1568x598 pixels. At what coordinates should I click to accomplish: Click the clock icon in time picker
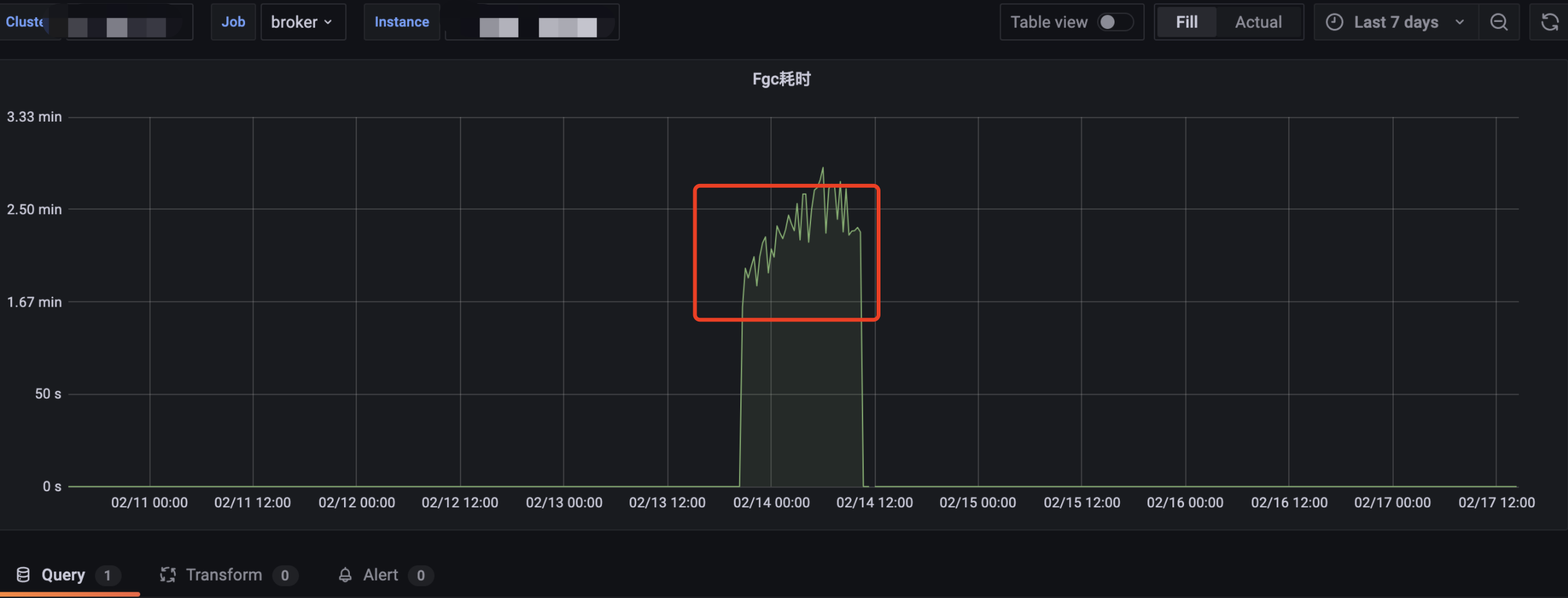[1335, 22]
